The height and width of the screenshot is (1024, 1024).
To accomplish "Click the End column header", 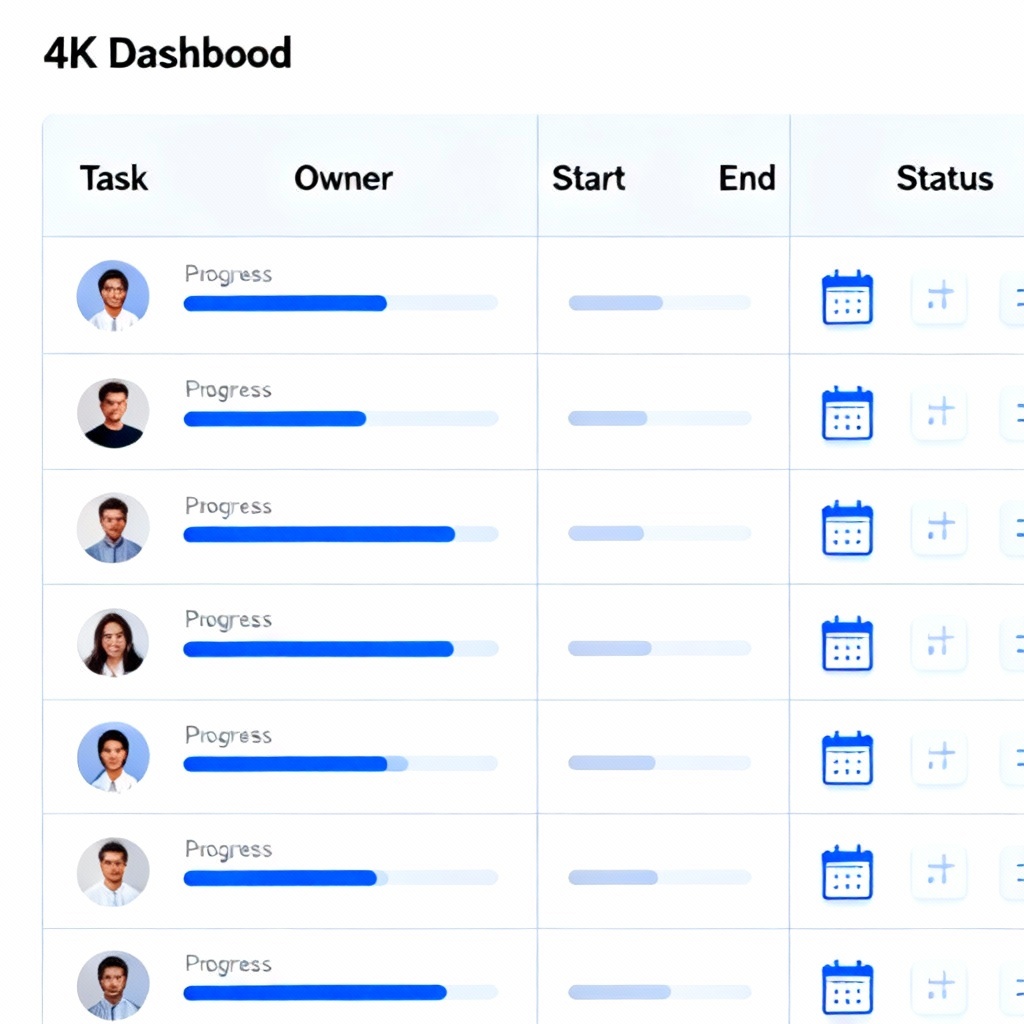I will (x=747, y=178).
